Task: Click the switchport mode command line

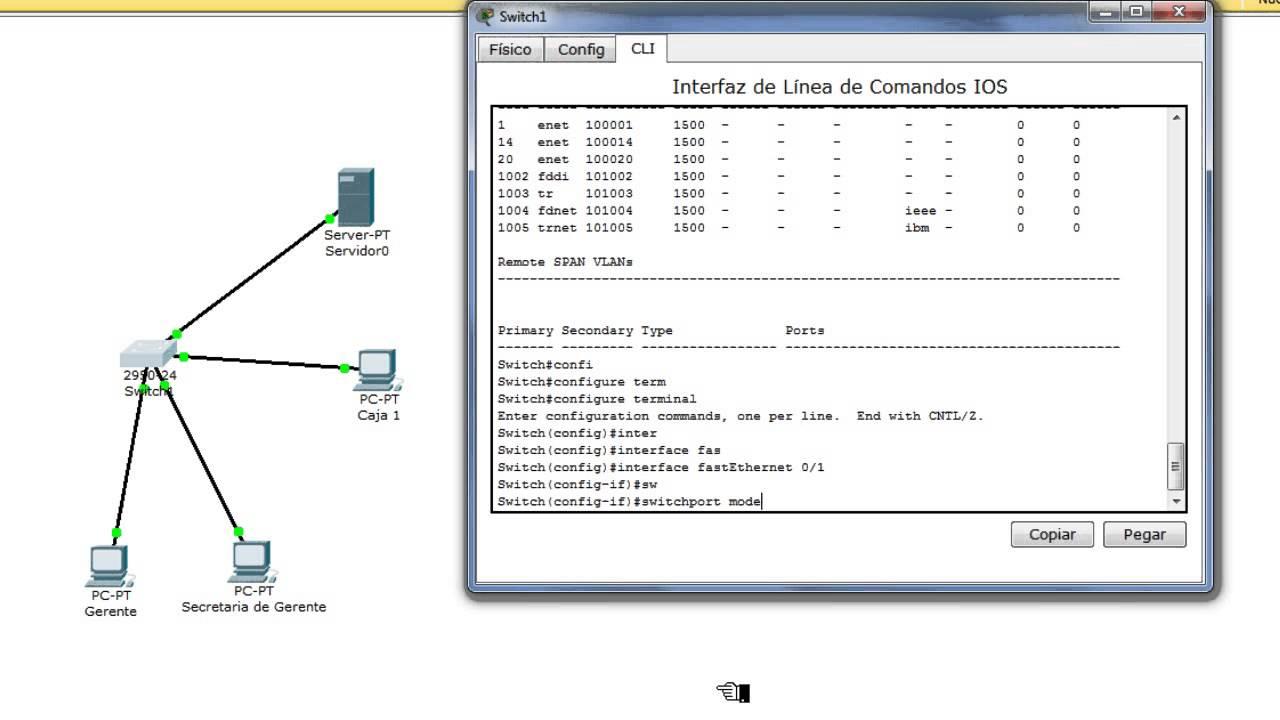Action: [628, 501]
